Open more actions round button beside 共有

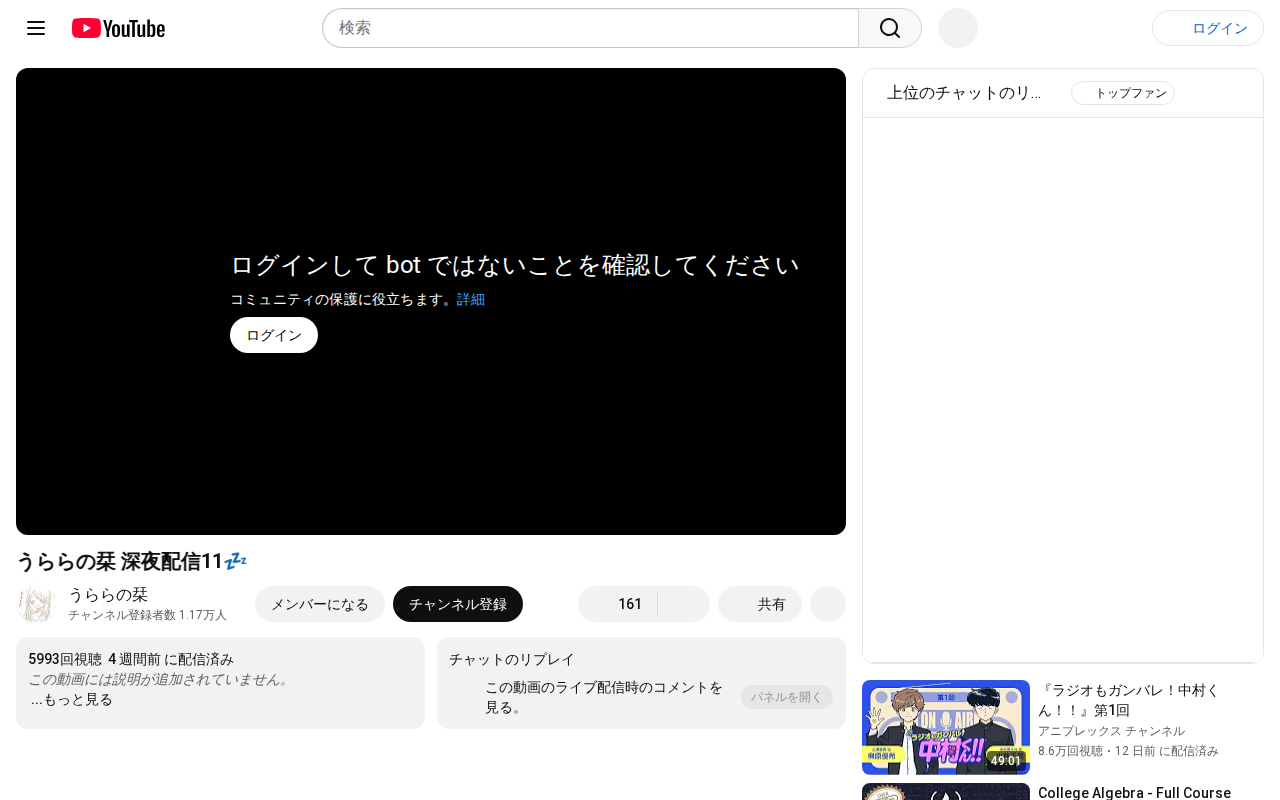(828, 604)
